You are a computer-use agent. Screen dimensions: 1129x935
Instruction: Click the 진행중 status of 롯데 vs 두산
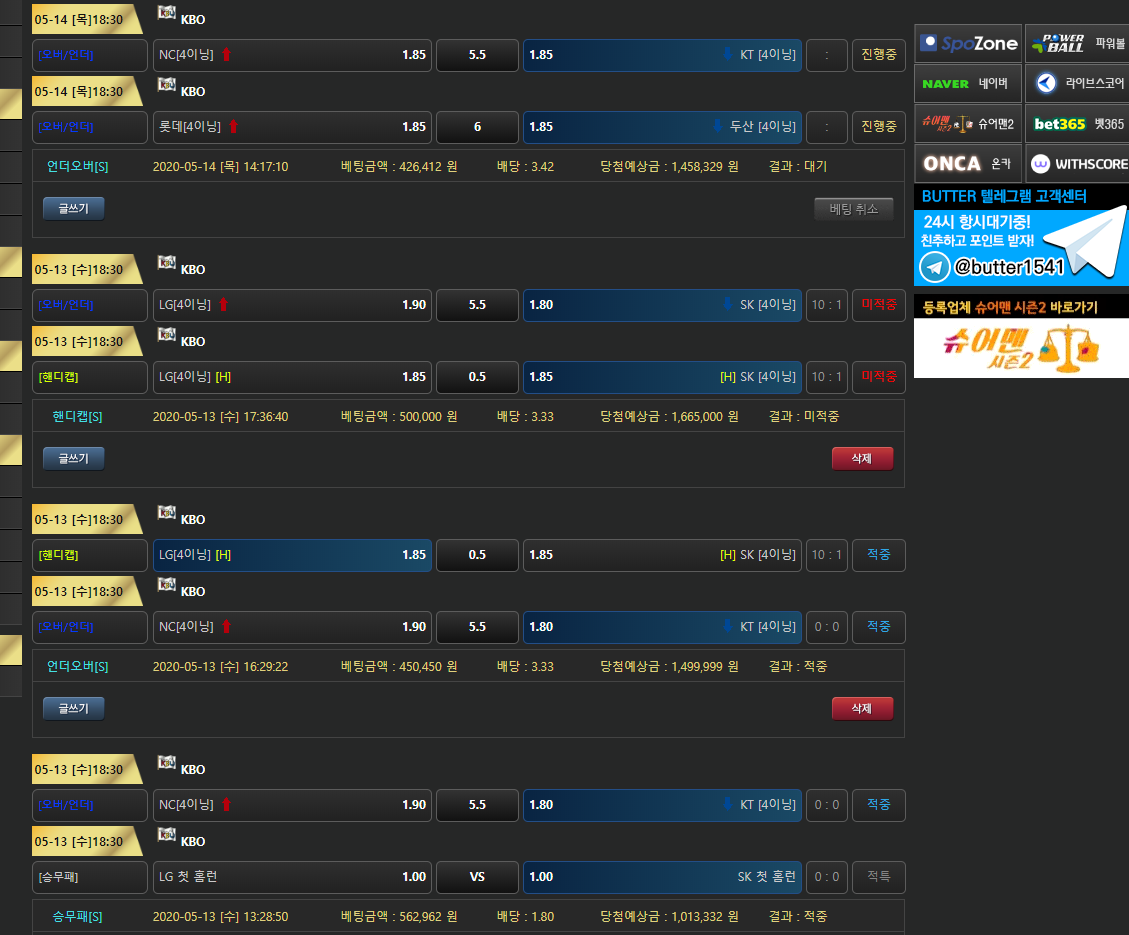(x=878, y=127)
